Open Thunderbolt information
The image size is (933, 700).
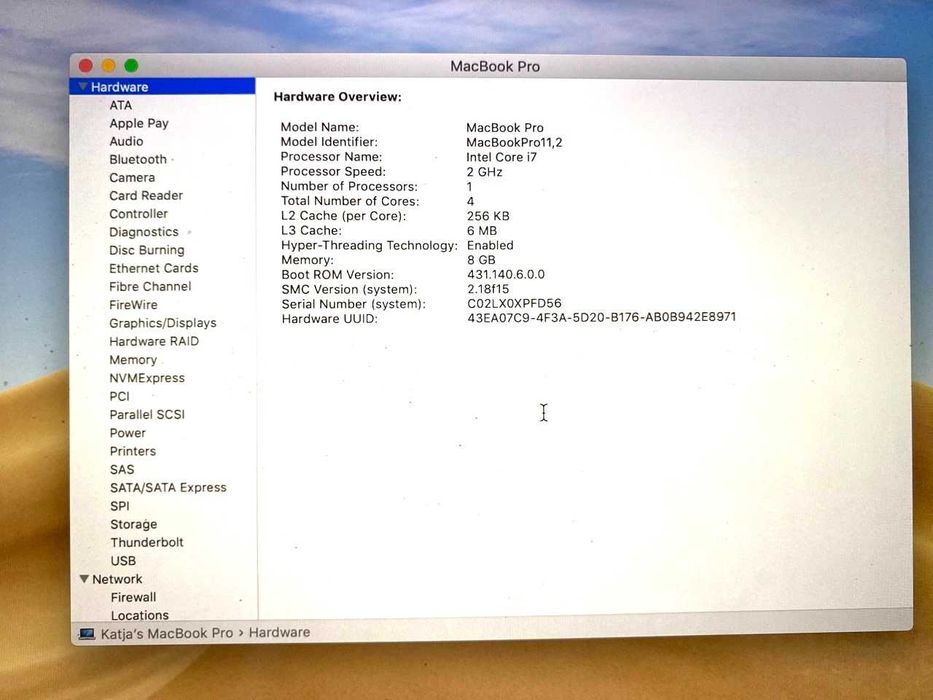(147, 542)
